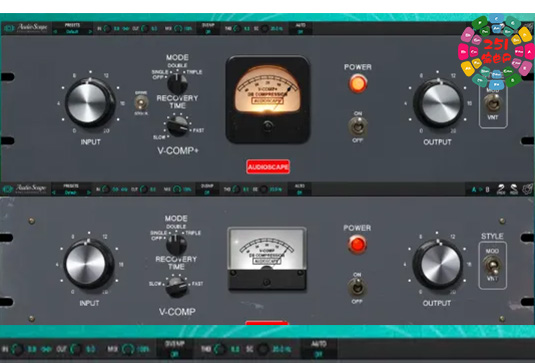
Task: Click the THD knob on V-COMP toolbar
Action: pos(236,189)
